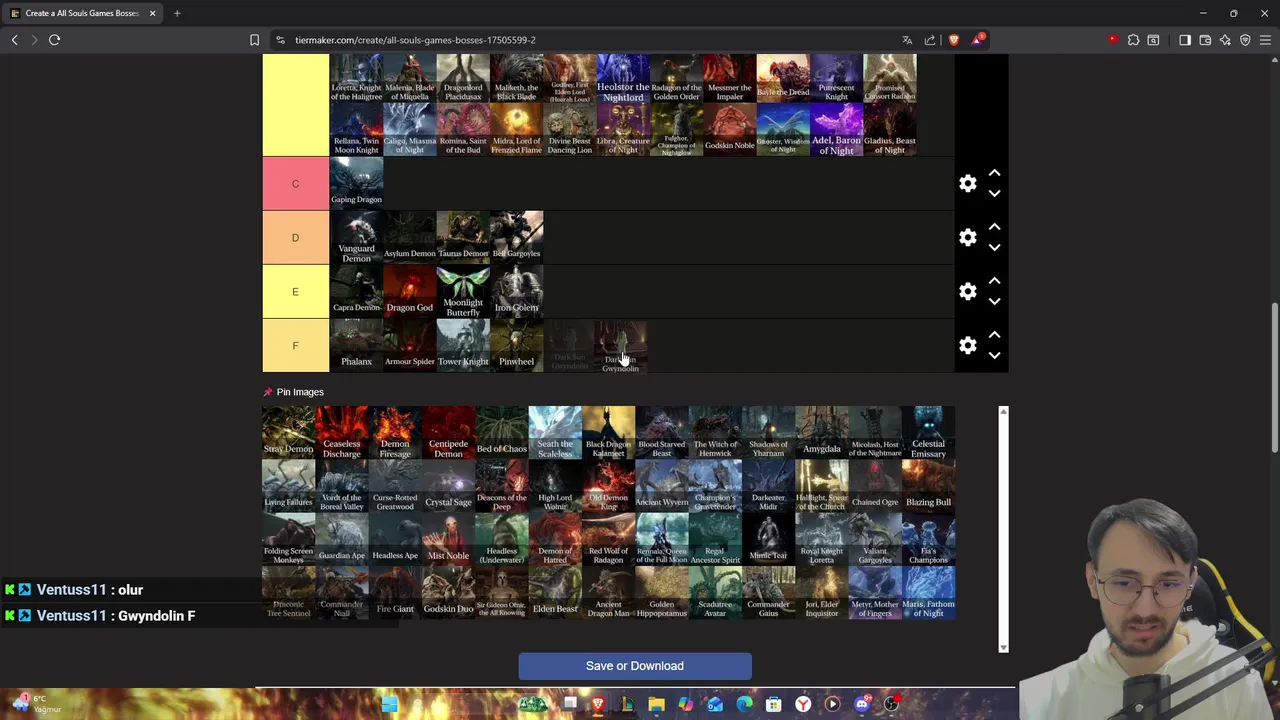This screenshot has height=720, width=1280.
Task: Select Vanguard Demon thumbnail
Action: tap(356, 237)
